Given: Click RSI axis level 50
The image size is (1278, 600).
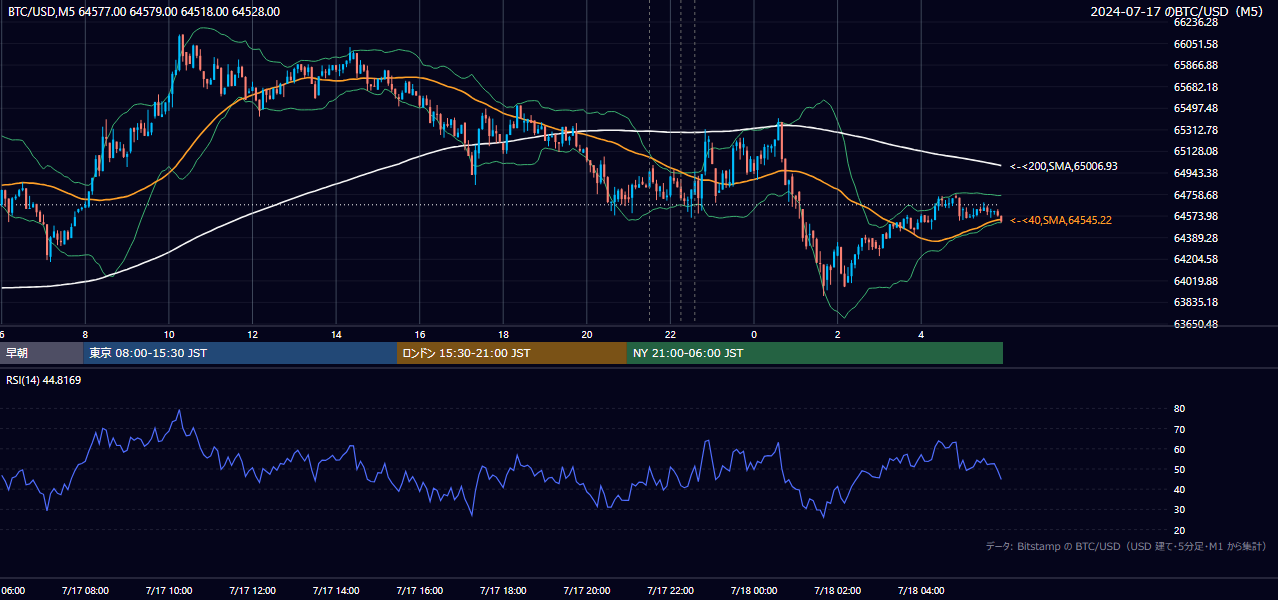Looking at the screenshot, I should (x=1179, y=469).
